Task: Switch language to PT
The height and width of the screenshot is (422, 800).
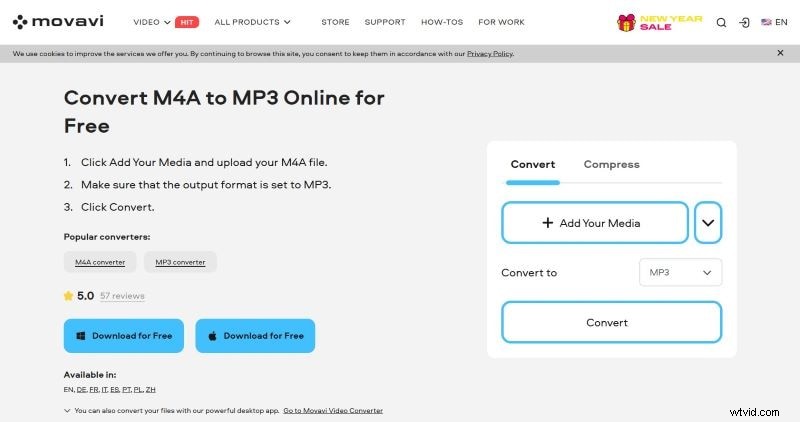Action: [126, 389]
